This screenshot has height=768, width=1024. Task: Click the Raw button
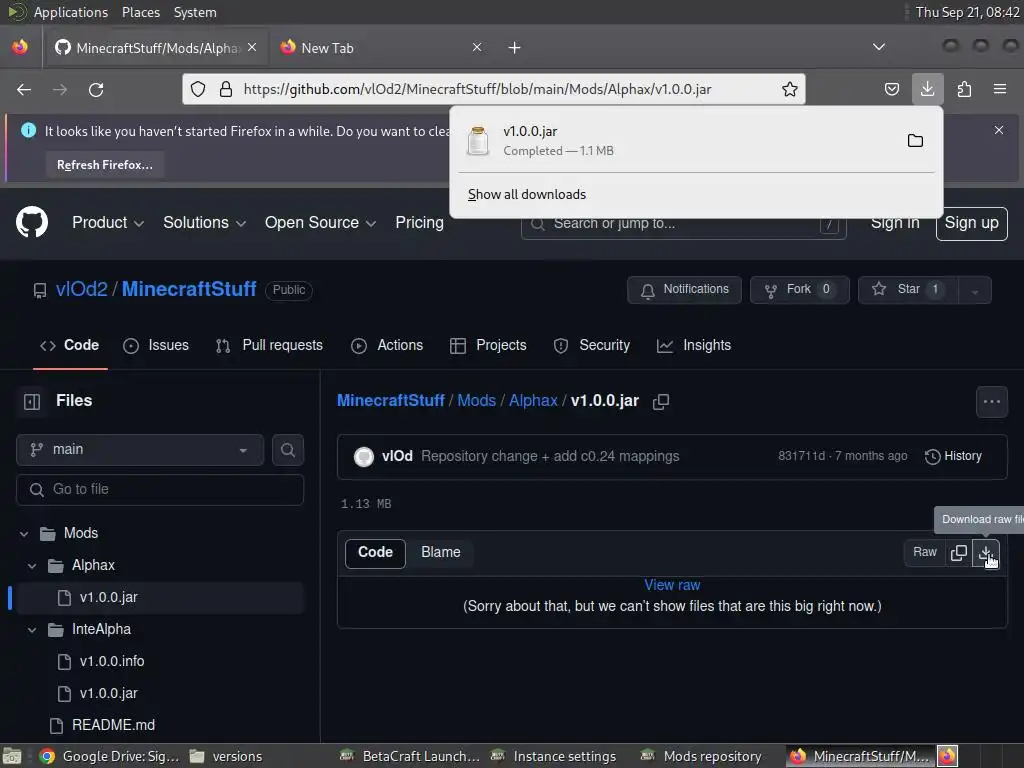(x=925, y=552)
